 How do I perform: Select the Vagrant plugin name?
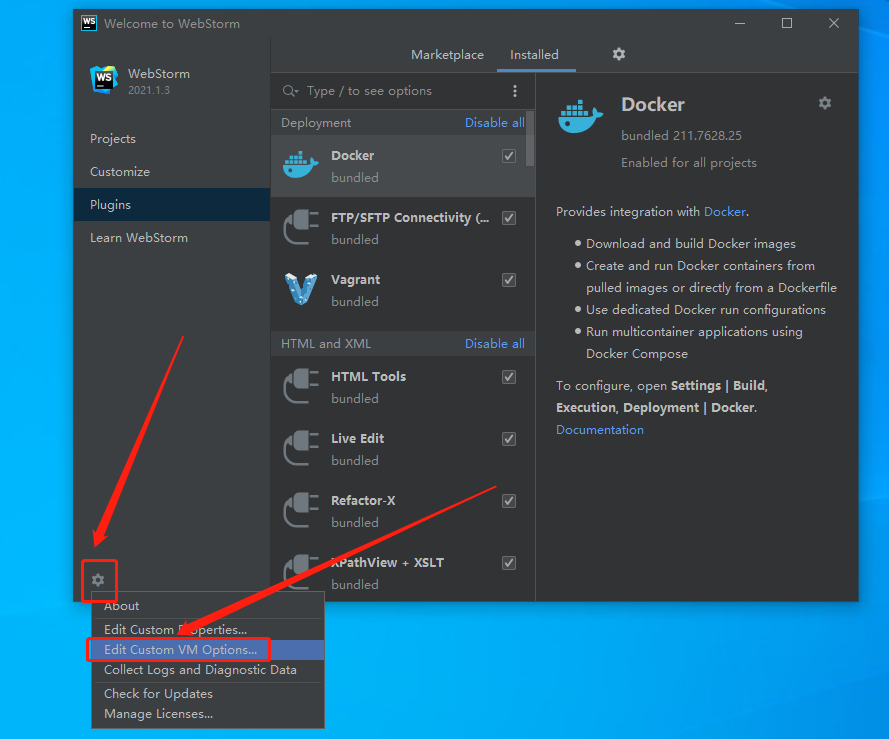(x=355, y=280)
